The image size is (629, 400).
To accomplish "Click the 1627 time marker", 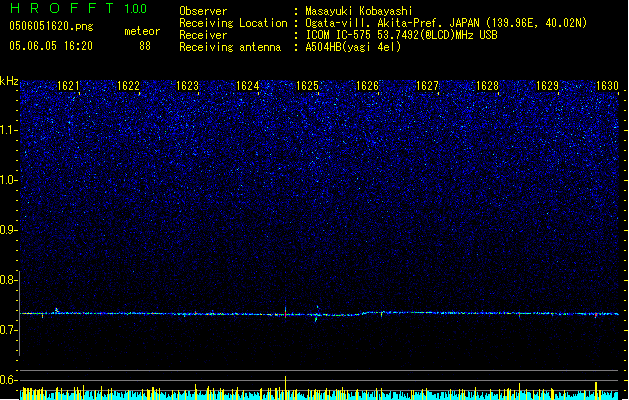I will [x=428, y=85].
